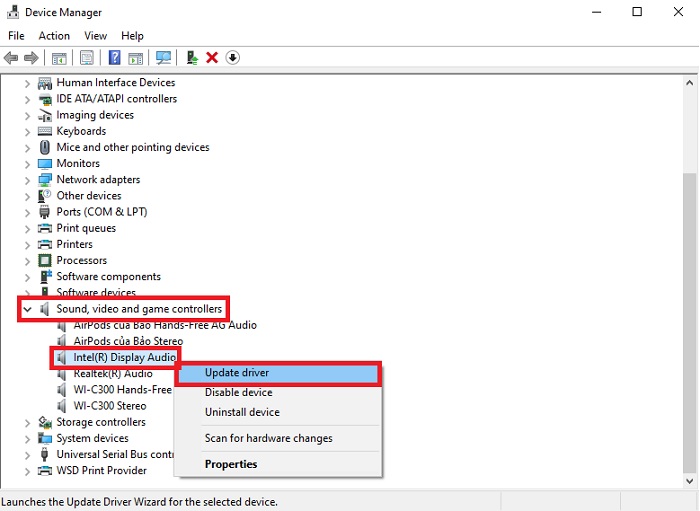Collapse Sound, video and game controllers
Image resolution: width=700 pixels, height=511 pixels.
tap(28, 309)
